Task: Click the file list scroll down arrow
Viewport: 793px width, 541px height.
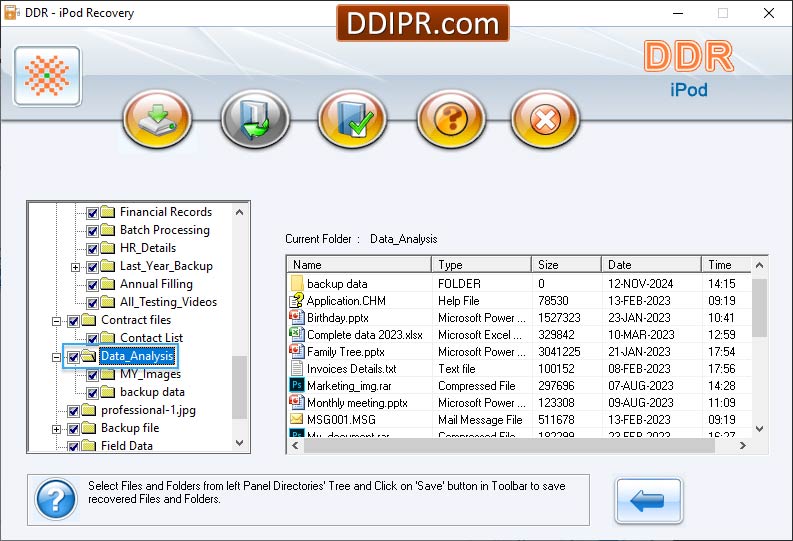Action: (x=759, y=429)
